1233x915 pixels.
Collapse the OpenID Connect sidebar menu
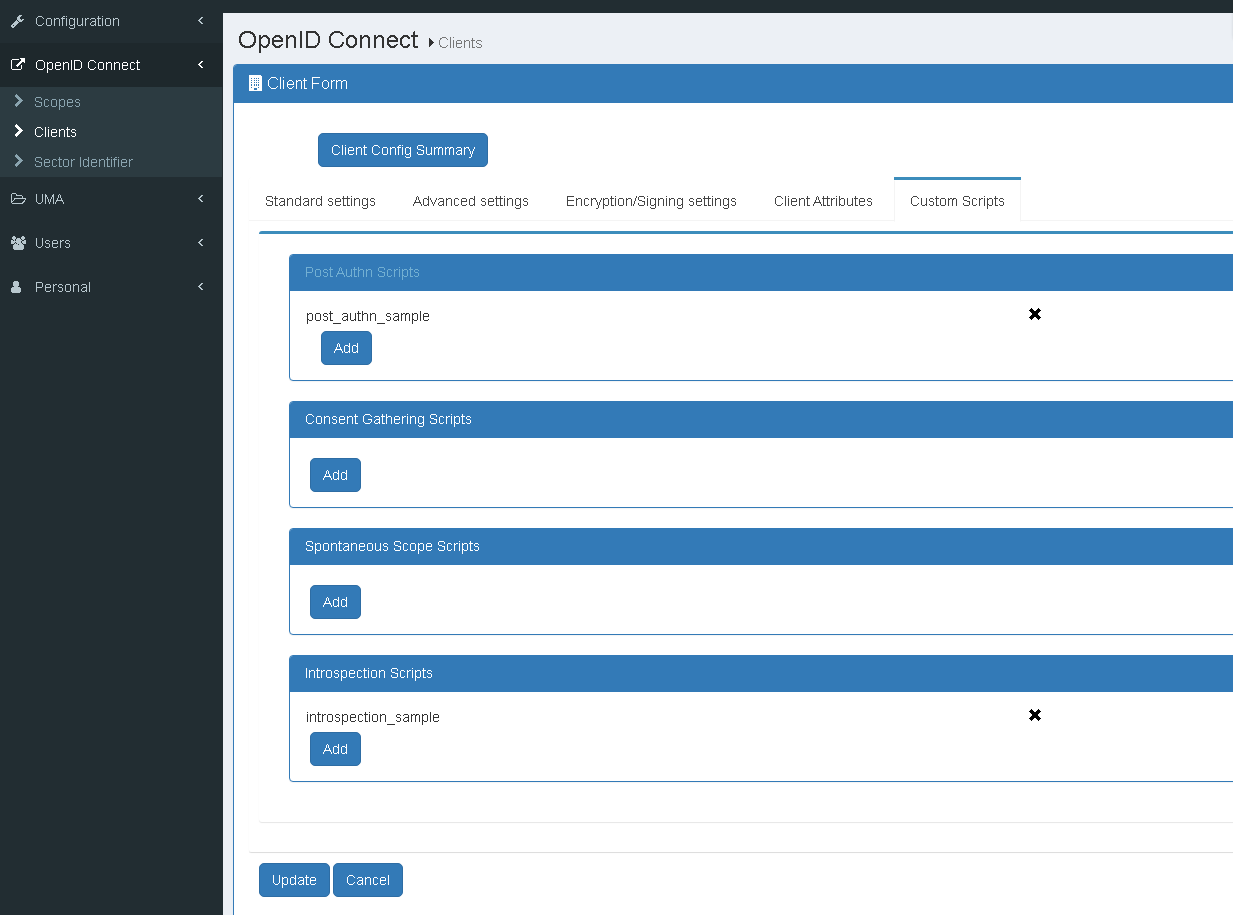coord(199,64)
